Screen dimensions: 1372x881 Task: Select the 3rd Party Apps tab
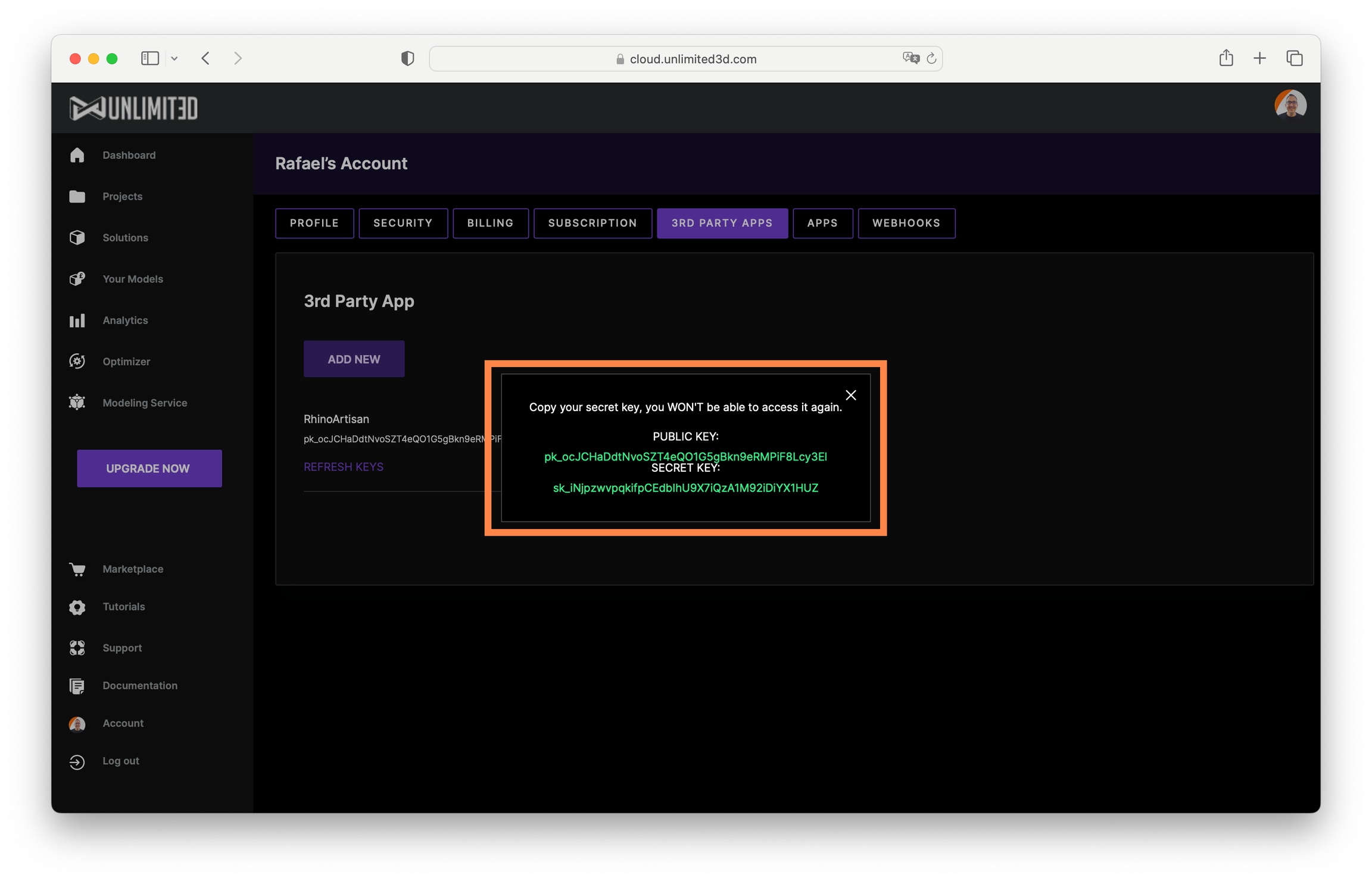click(722, 223)
